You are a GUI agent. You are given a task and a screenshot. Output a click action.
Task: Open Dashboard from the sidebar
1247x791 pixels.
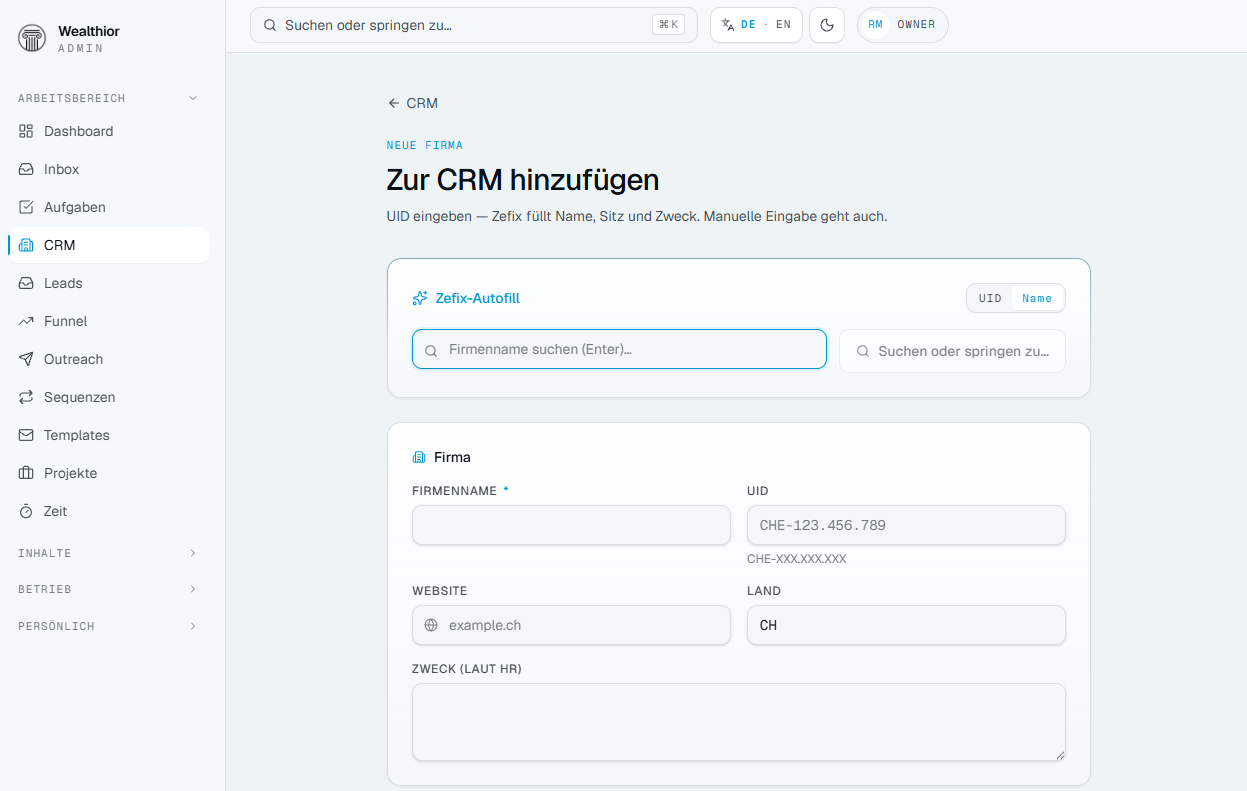pyautogui.click(x=108, y=131)
